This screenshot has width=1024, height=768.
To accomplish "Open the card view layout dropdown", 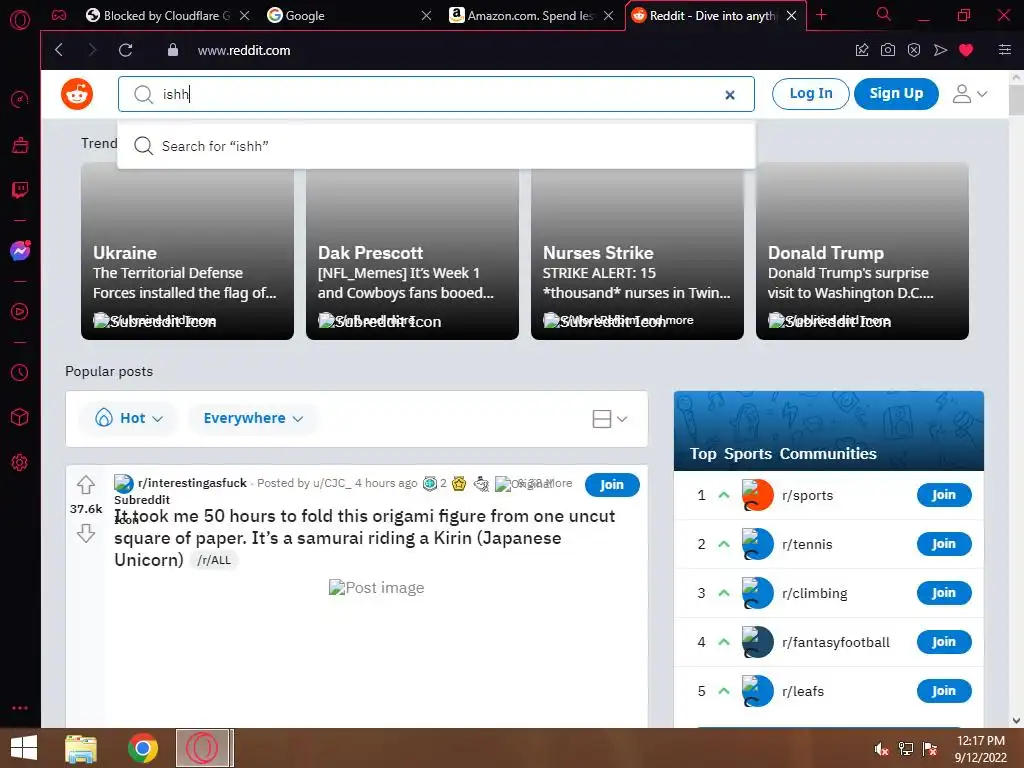I will point(609,419).
